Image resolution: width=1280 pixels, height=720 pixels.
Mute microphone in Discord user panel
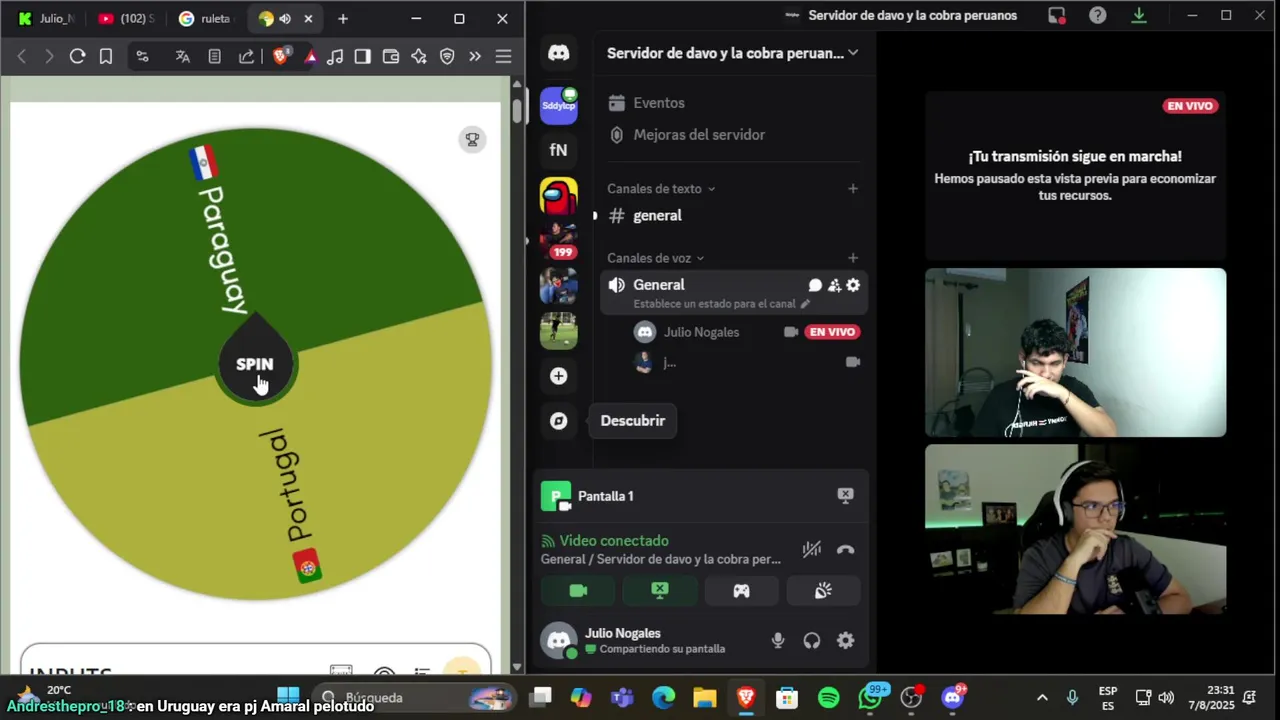[x=778, y=641]
